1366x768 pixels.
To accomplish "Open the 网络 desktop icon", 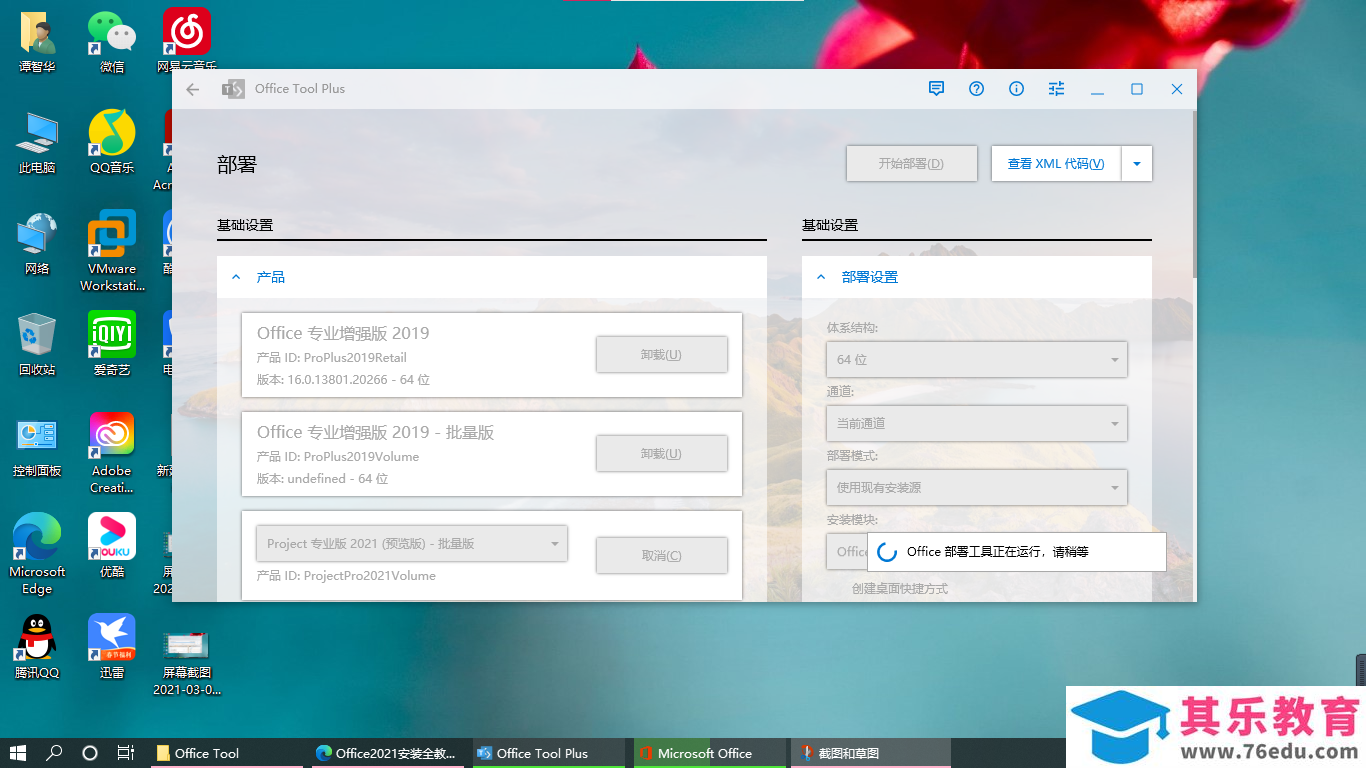I will pyautogui.click(x=37, y=243).
